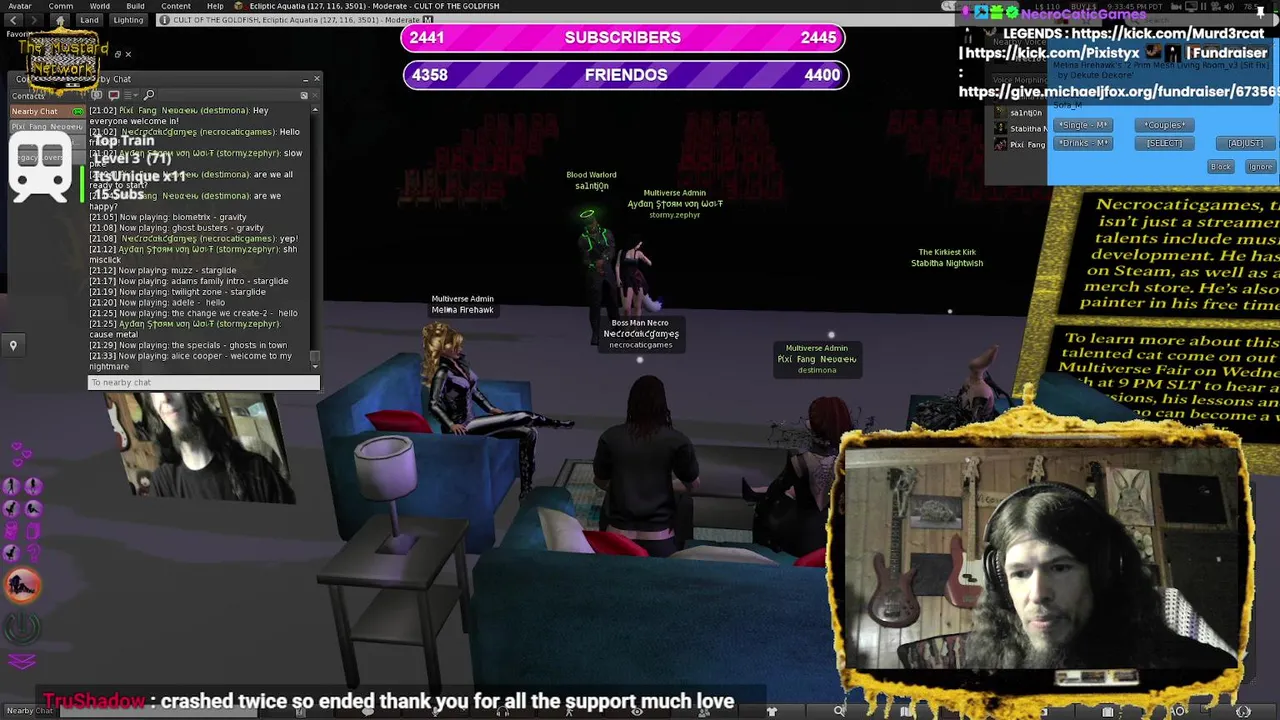Open the Build menu
The height and width of the screenshot is (720, 1280).
(135, 6)
